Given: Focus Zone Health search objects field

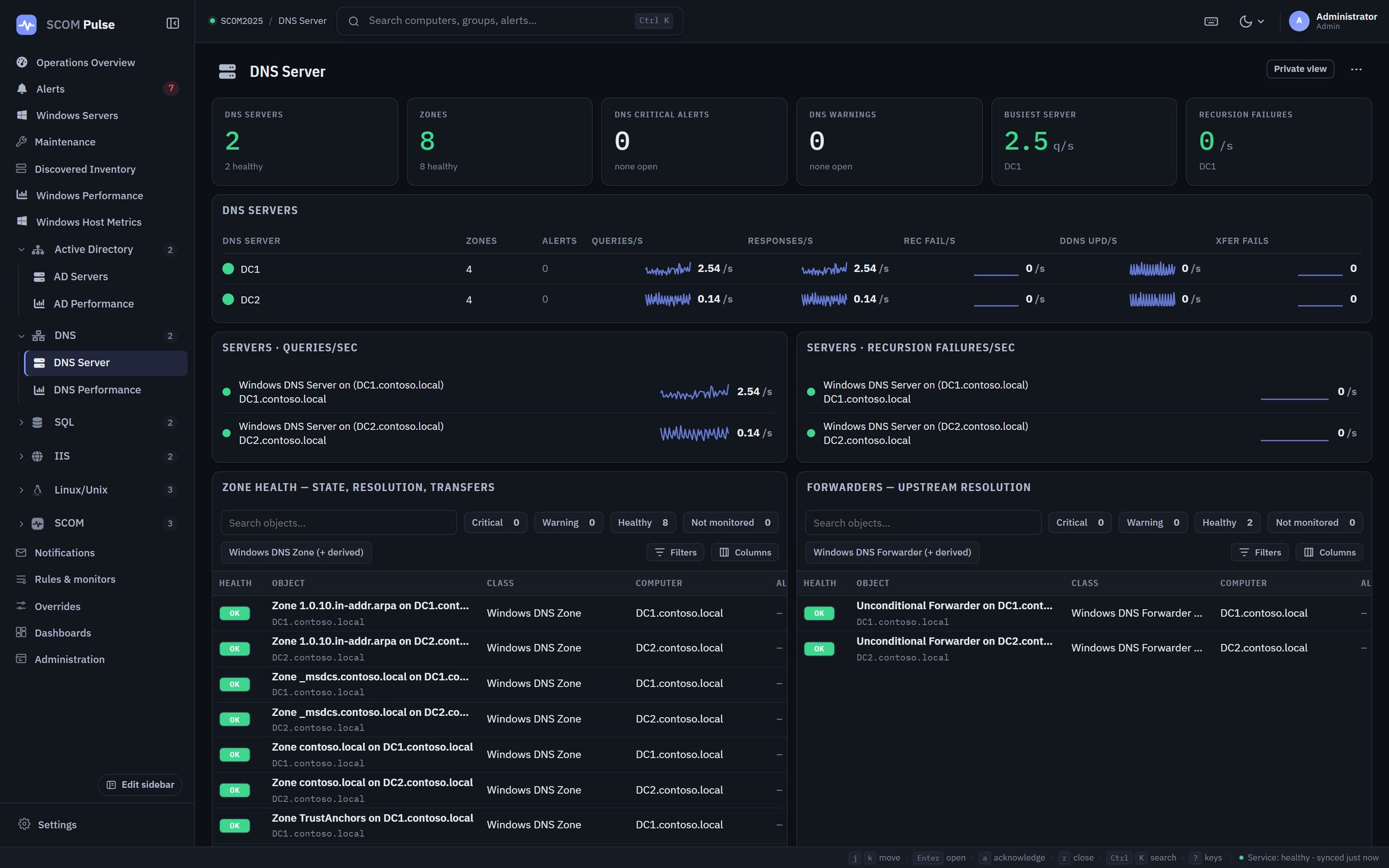Looking at the screenshot, I should point(338,523).
